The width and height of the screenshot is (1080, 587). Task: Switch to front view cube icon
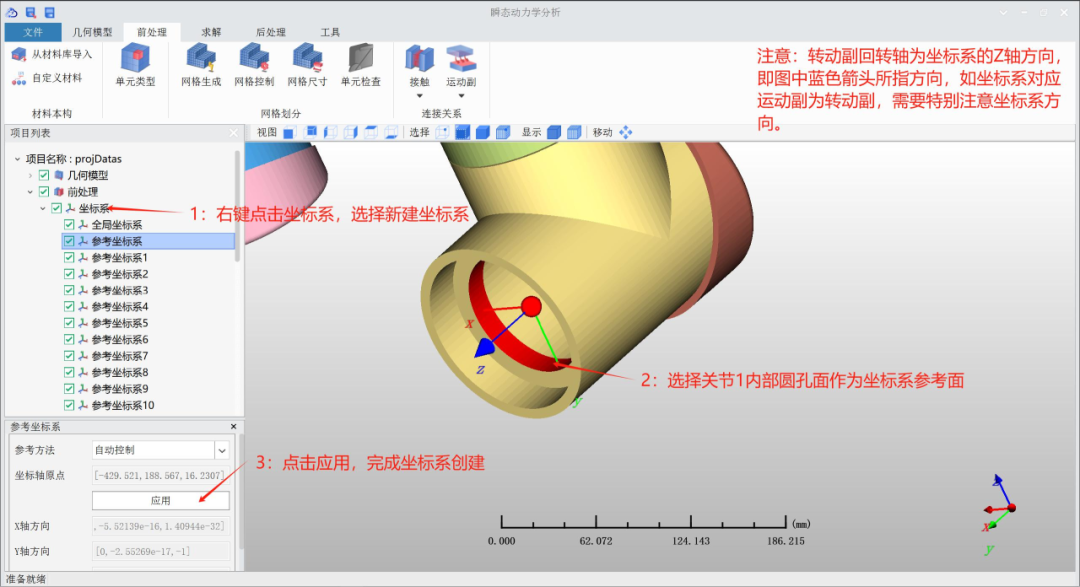click(289, 132)
